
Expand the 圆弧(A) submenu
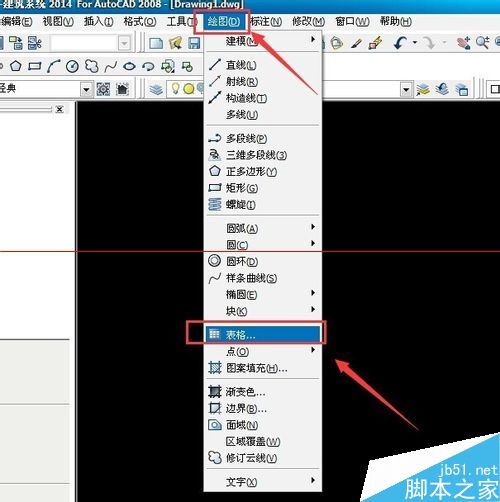tap(263, 228)
